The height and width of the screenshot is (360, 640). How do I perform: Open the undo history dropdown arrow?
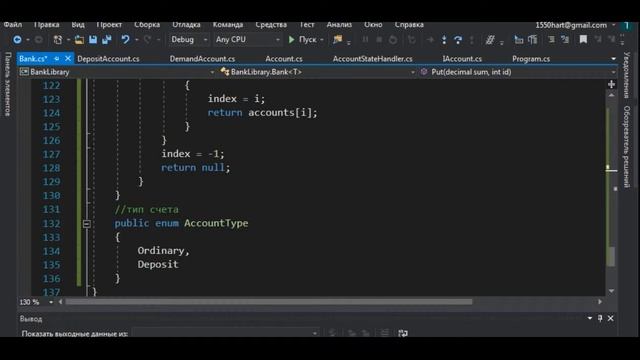coord(136,40)
